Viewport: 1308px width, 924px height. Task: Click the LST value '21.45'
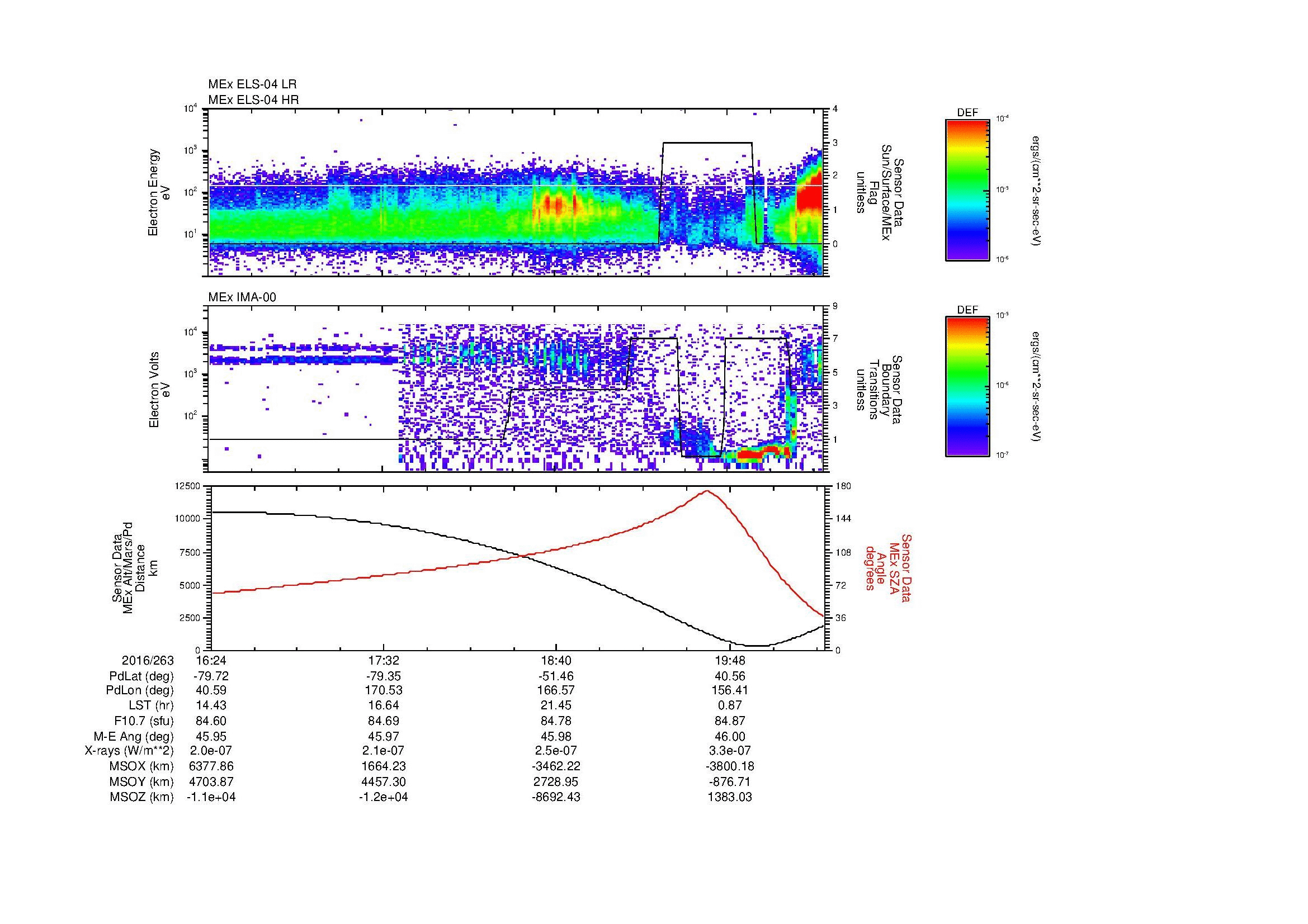point(556,705)
